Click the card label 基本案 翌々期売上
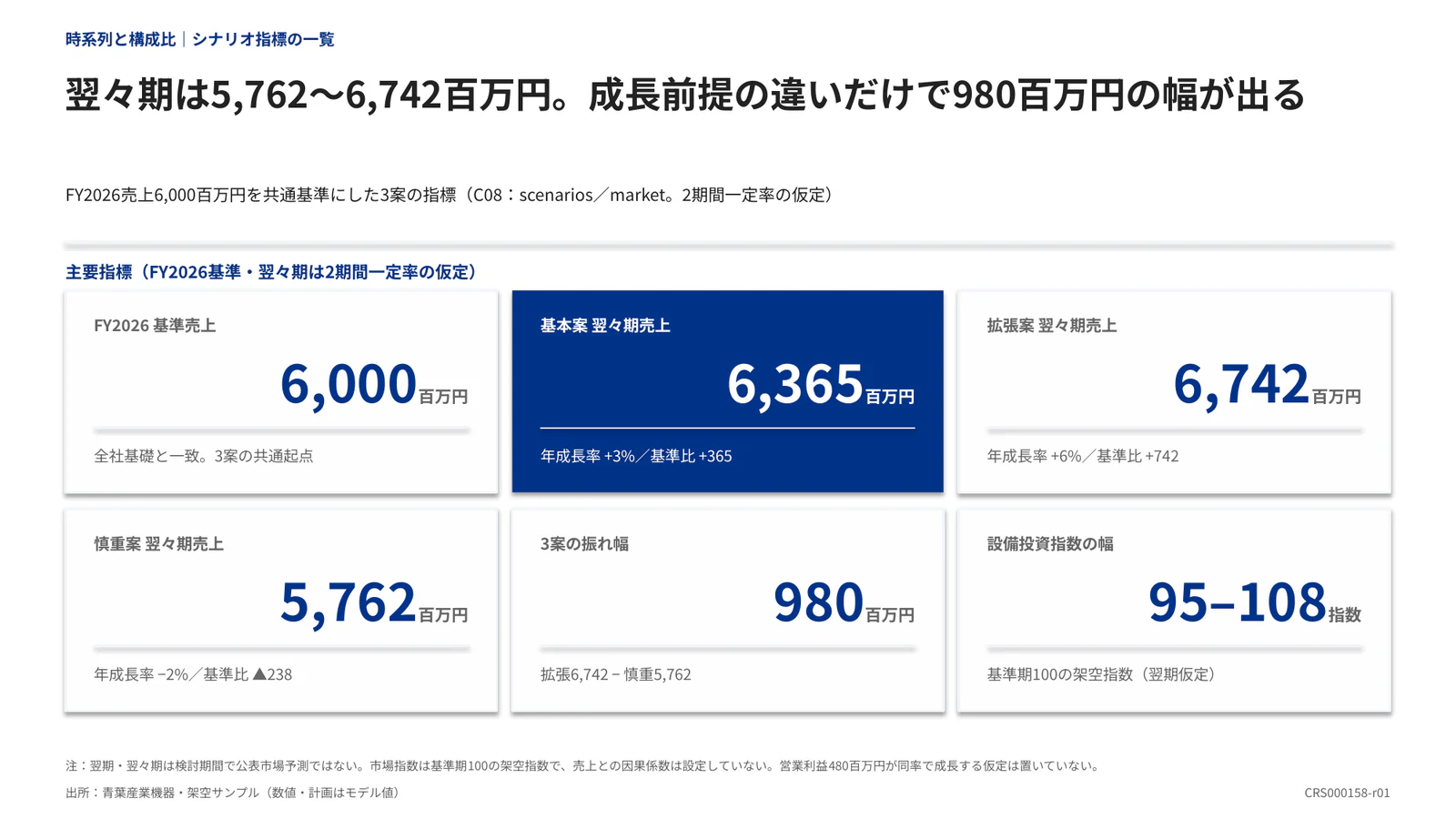 click(605, 326)
